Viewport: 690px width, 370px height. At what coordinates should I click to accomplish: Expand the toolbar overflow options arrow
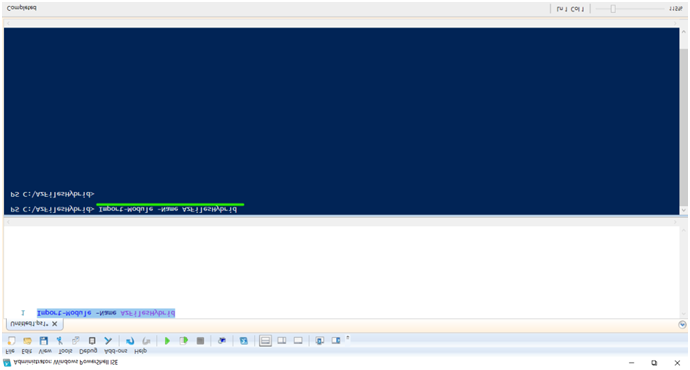point(348,338)
